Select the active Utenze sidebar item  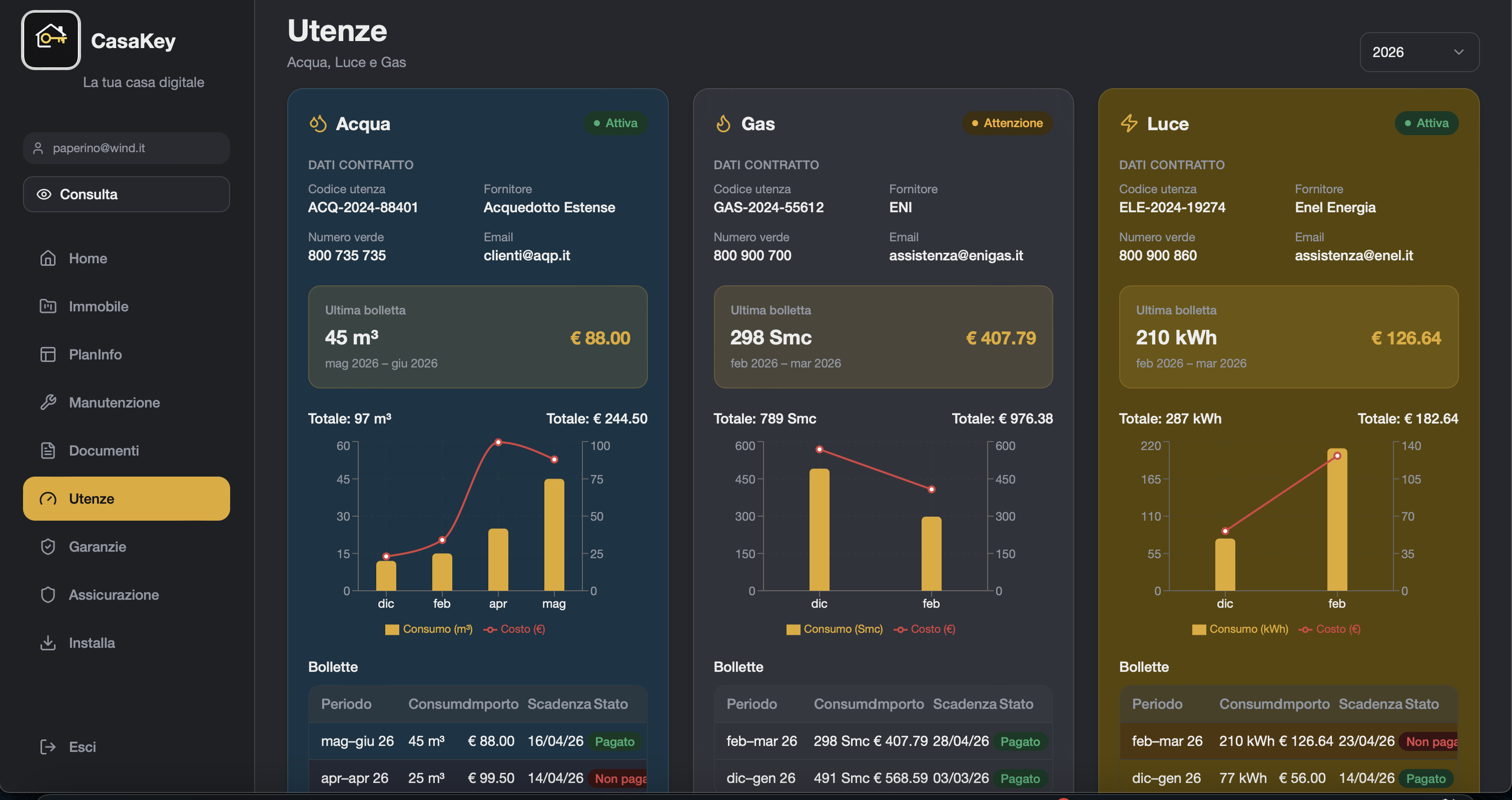tap(126, 499)
